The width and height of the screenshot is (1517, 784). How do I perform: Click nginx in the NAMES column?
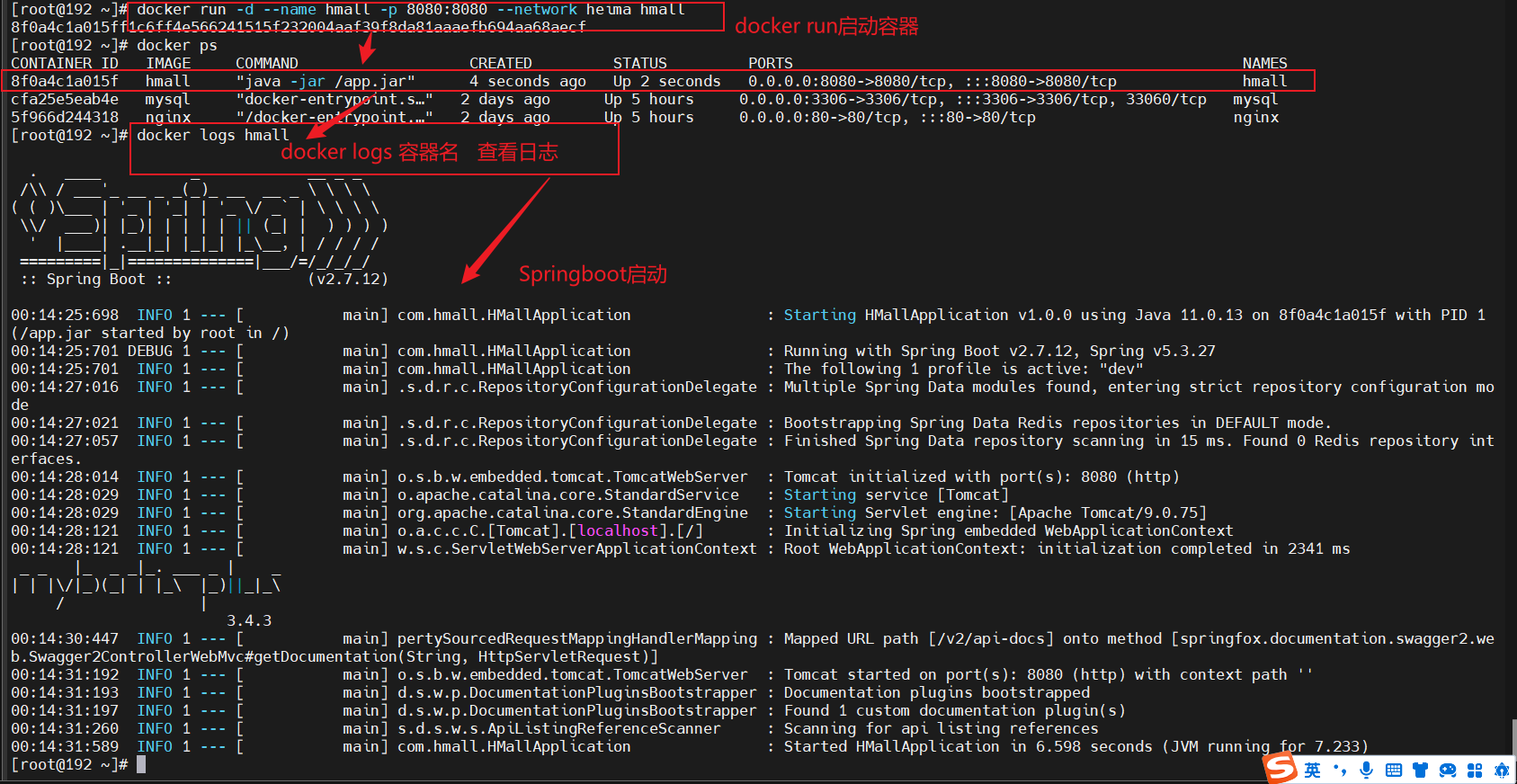coord(1256,117)
